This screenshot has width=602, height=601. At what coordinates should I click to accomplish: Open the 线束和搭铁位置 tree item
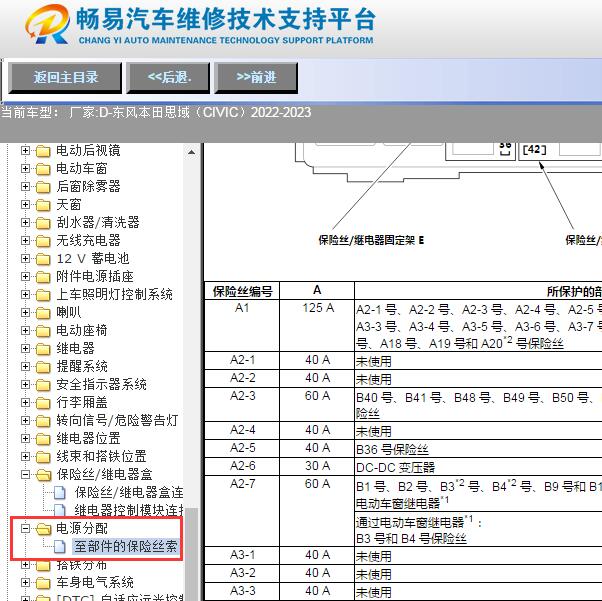click(x=101, y=457)
